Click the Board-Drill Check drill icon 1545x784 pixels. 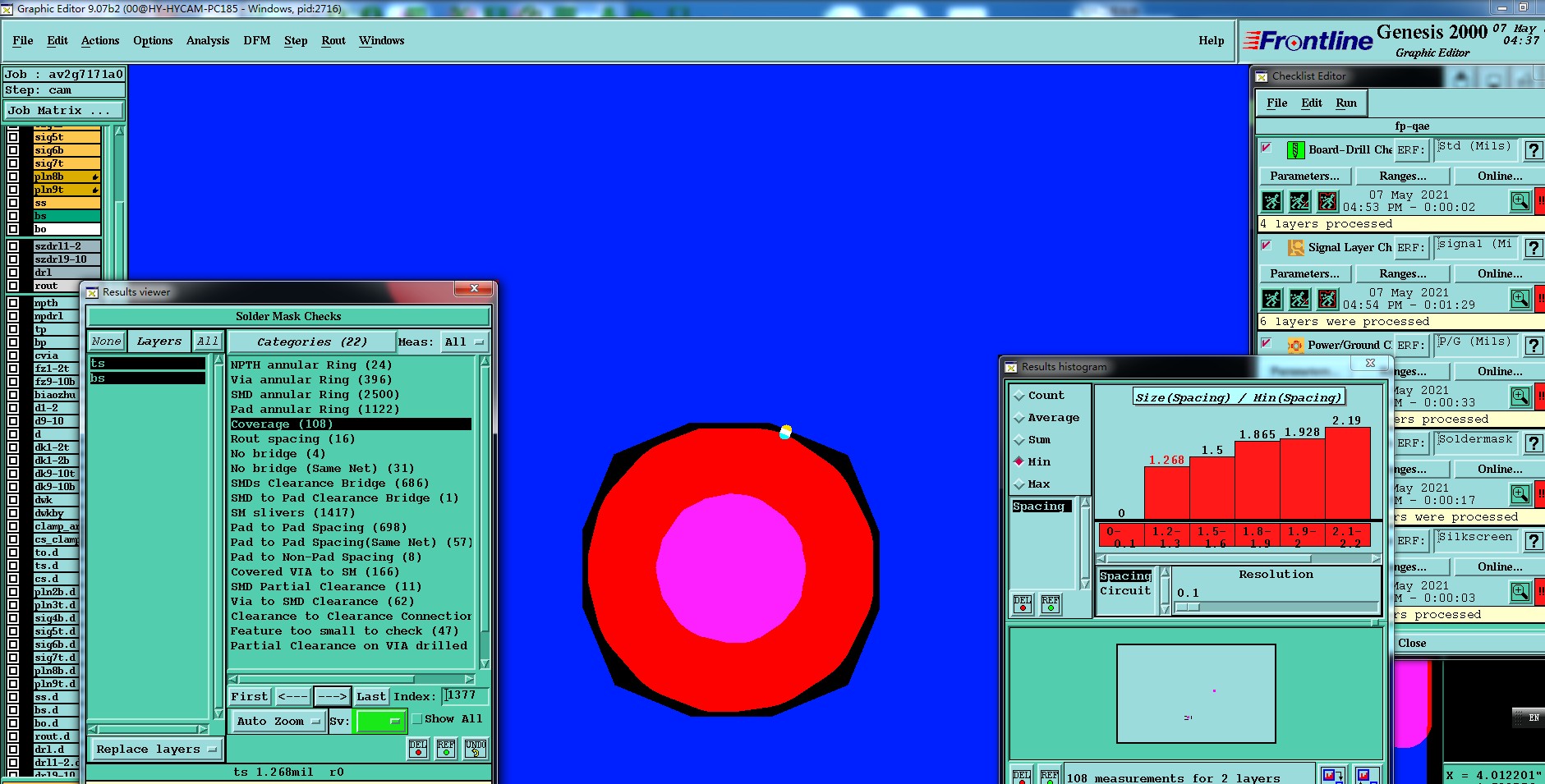coord(1295,149)
